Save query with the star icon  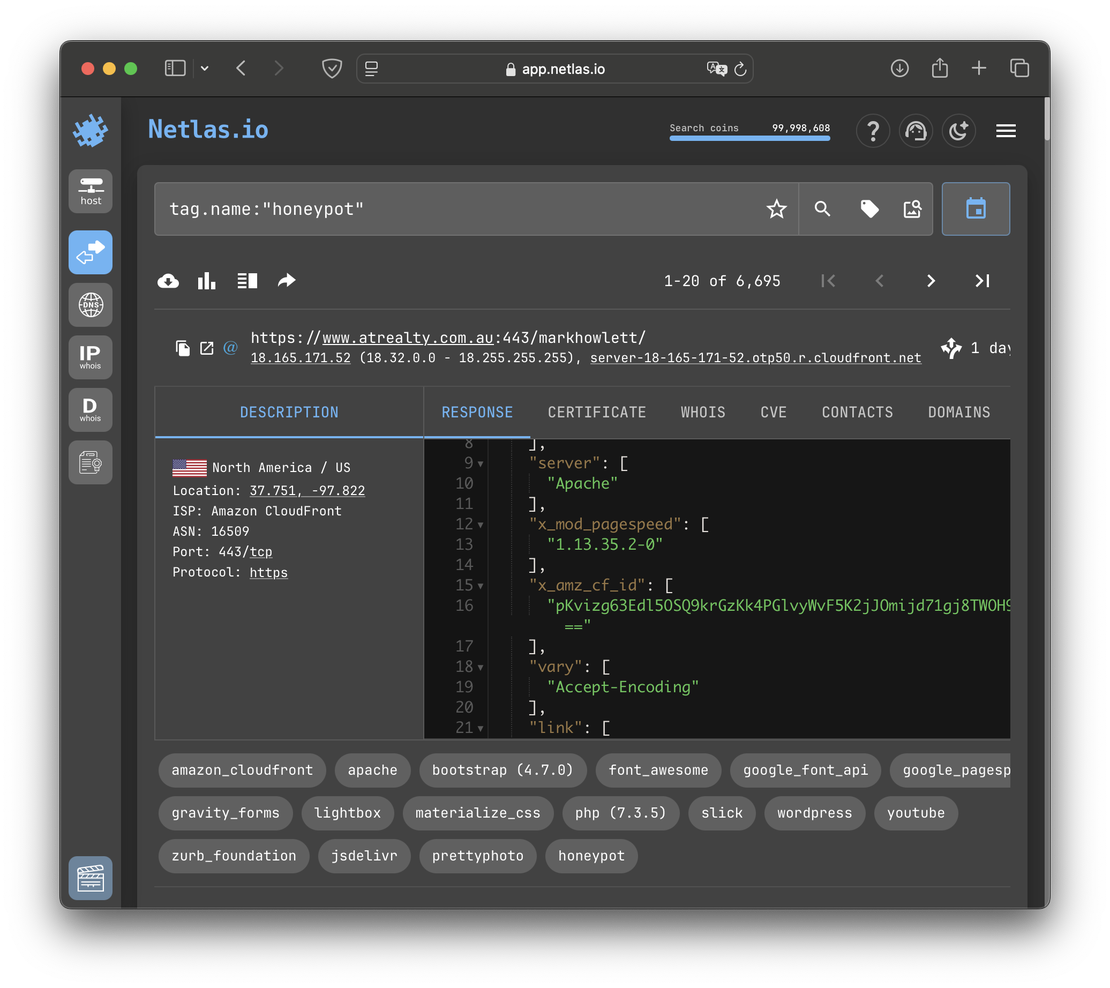click(776, 209)
